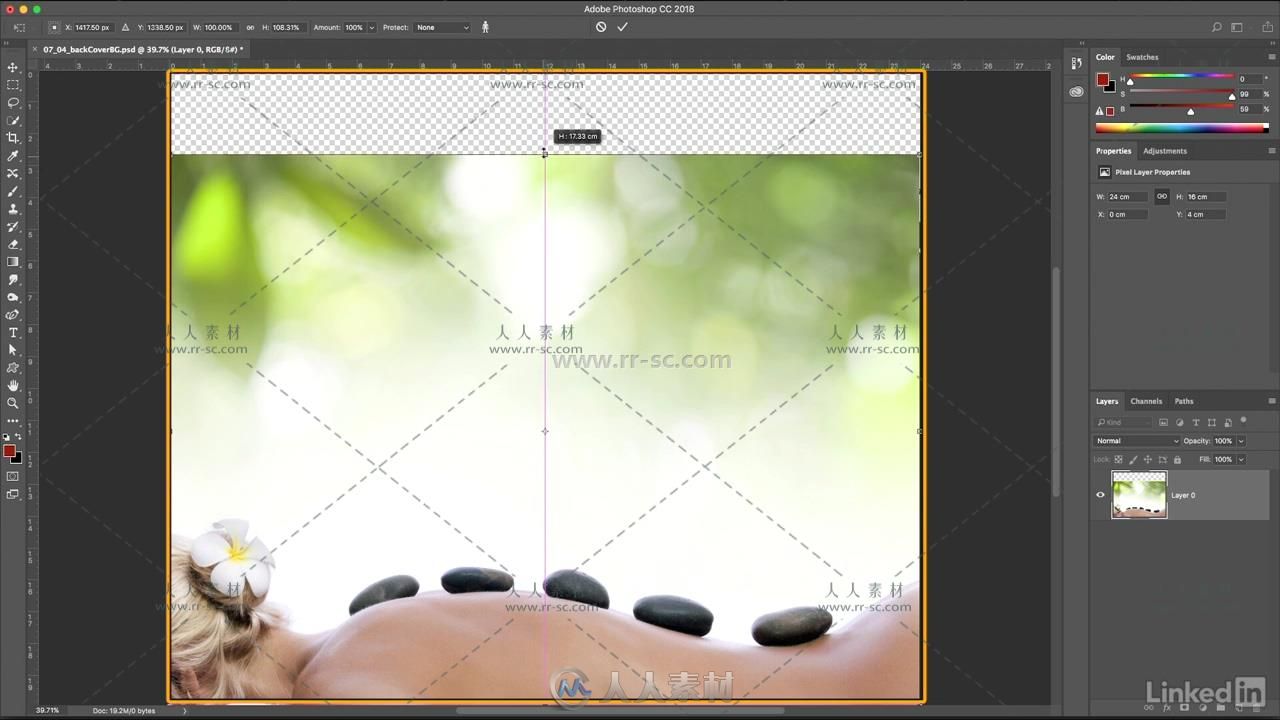This screenshot has width=1280, height=720.
Task: Commit the transform with the checkmark
Action: click(622, 27)
